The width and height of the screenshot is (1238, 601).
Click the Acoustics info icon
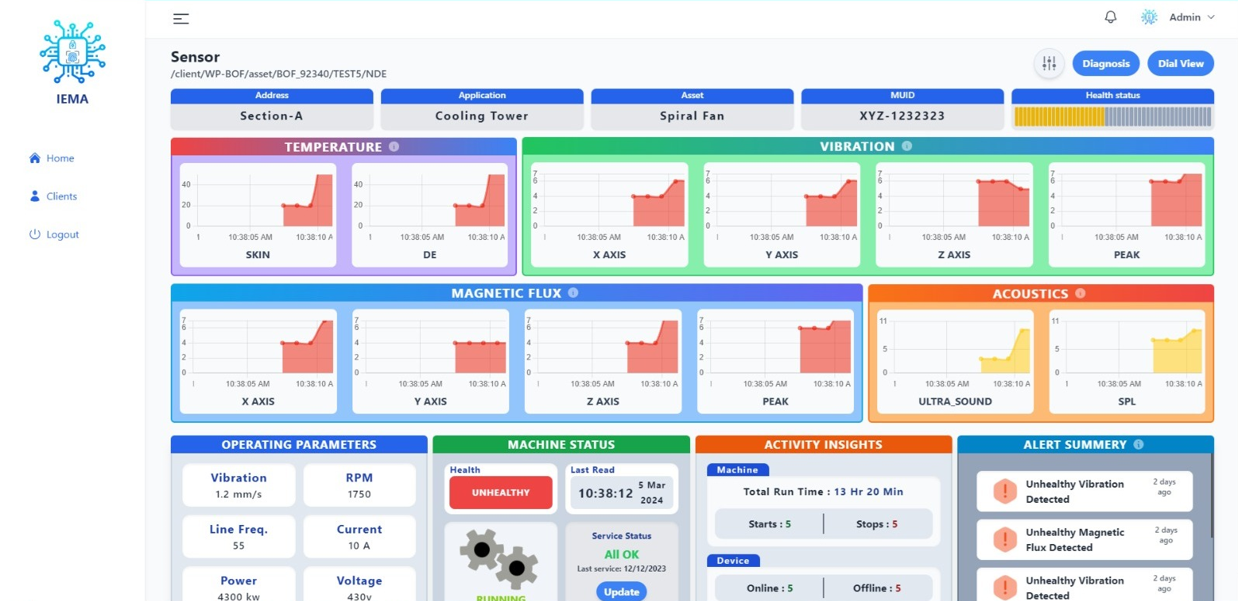1080,294
